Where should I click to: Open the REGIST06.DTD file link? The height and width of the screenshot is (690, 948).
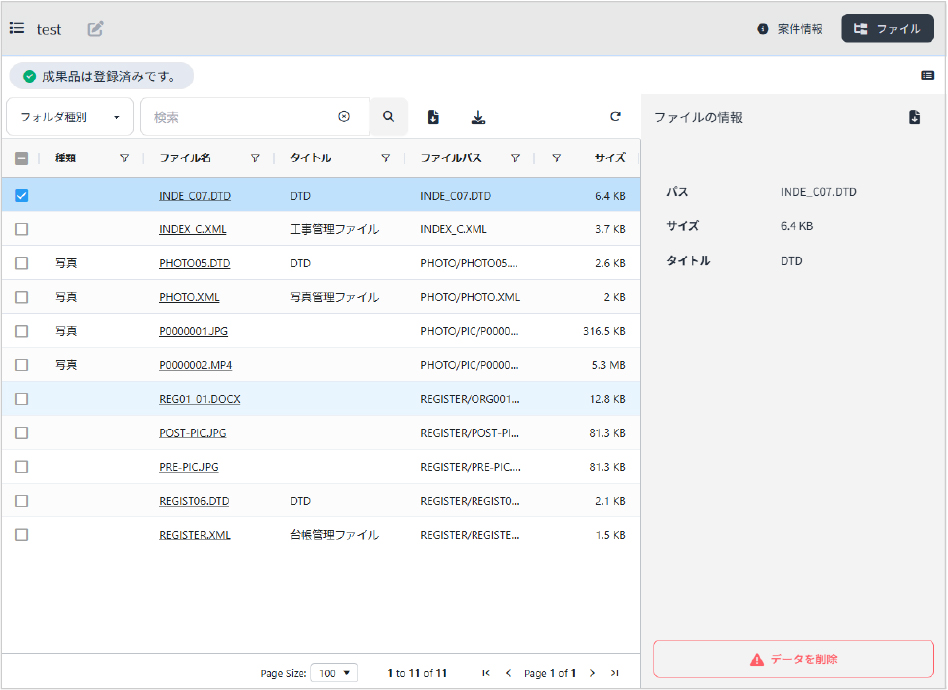click(194, 501)
